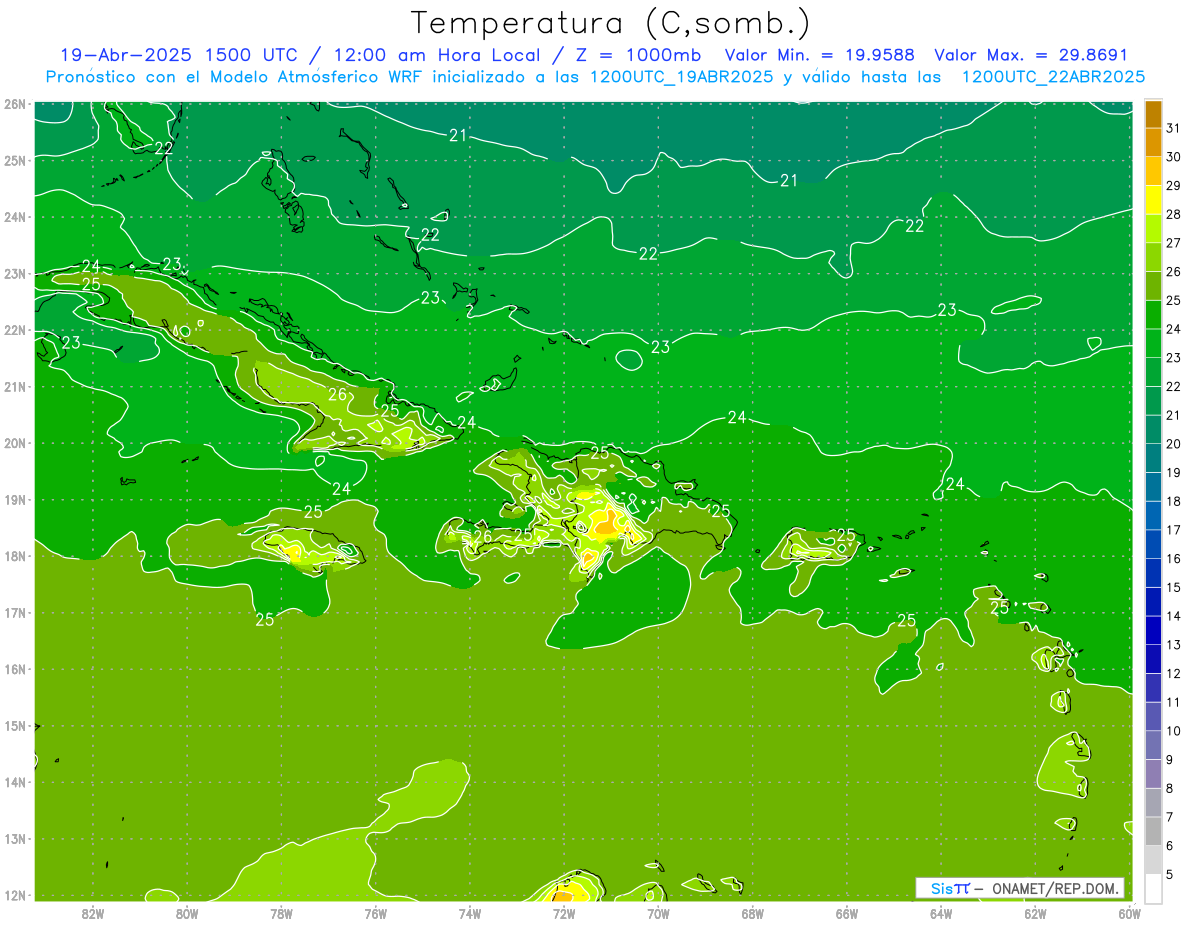Click the colorbar label "5"
Viewport: 1200px width, 927px height.
tap(1170, 875)
